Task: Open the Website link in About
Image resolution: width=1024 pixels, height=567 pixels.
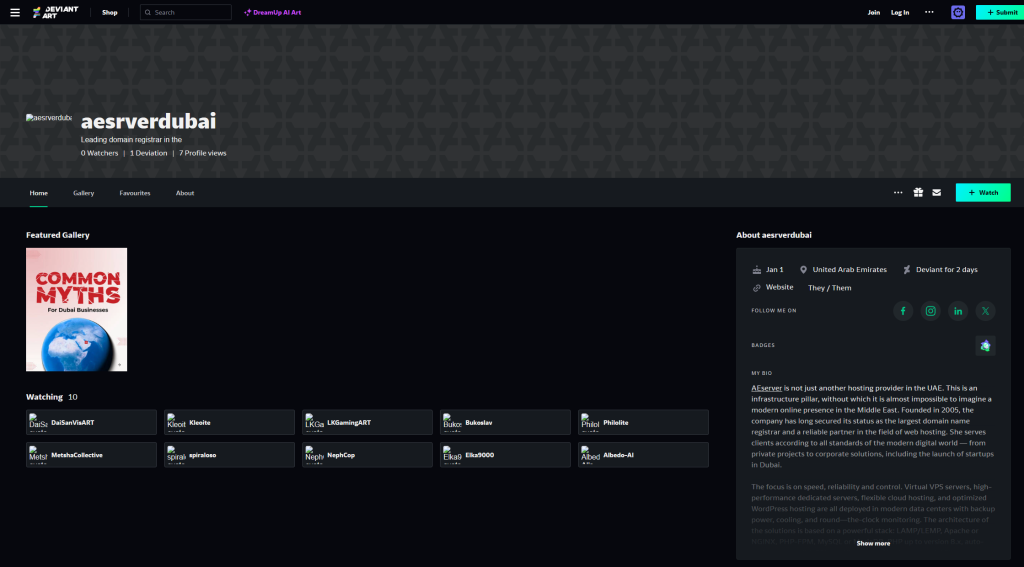Action: [780, 287]
